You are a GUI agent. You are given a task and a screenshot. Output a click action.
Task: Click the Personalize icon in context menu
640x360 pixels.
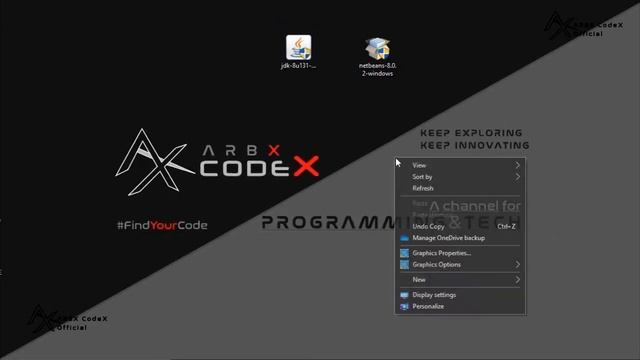point(404,306)
